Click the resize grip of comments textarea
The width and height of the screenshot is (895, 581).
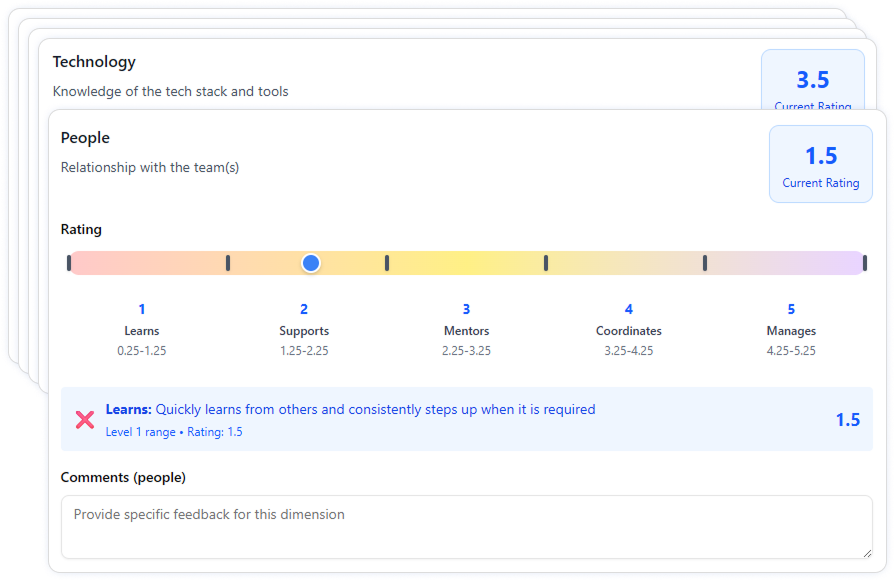tap(866, 552)
